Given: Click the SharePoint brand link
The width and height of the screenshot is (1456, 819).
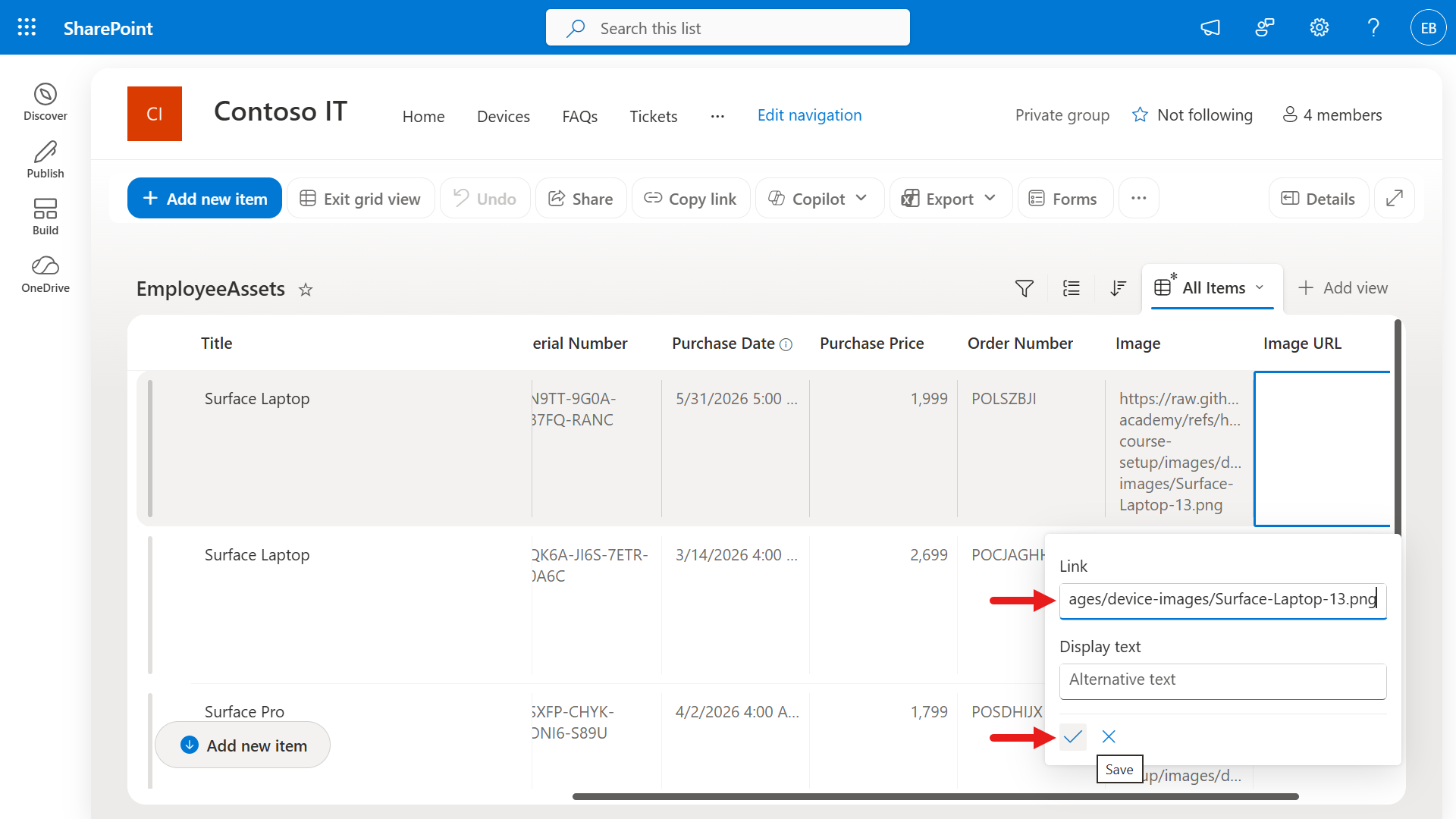Looking at the screenshot, I should coord(108,28).
